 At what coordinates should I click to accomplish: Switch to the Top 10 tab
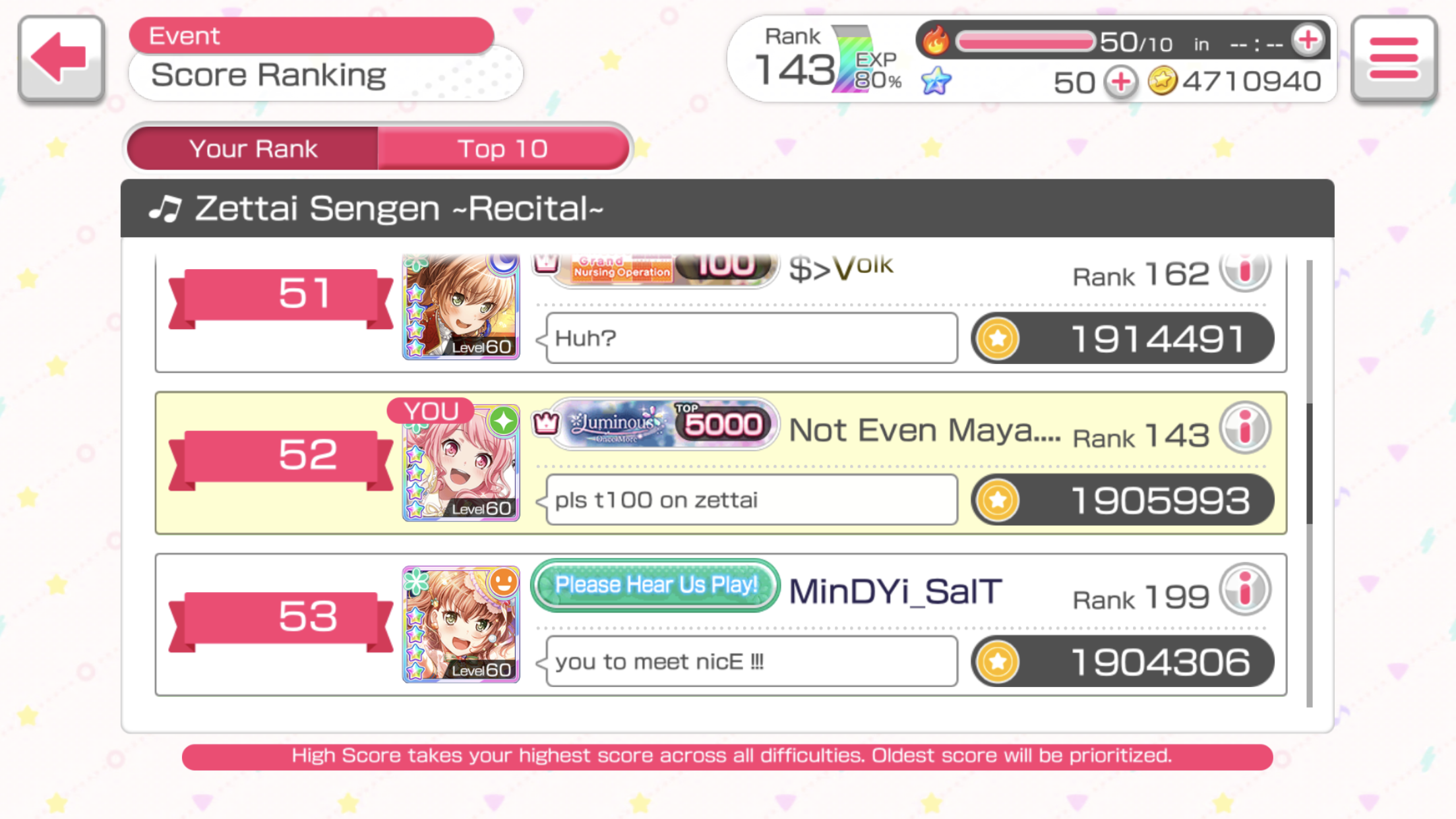[x=502, y=148]
